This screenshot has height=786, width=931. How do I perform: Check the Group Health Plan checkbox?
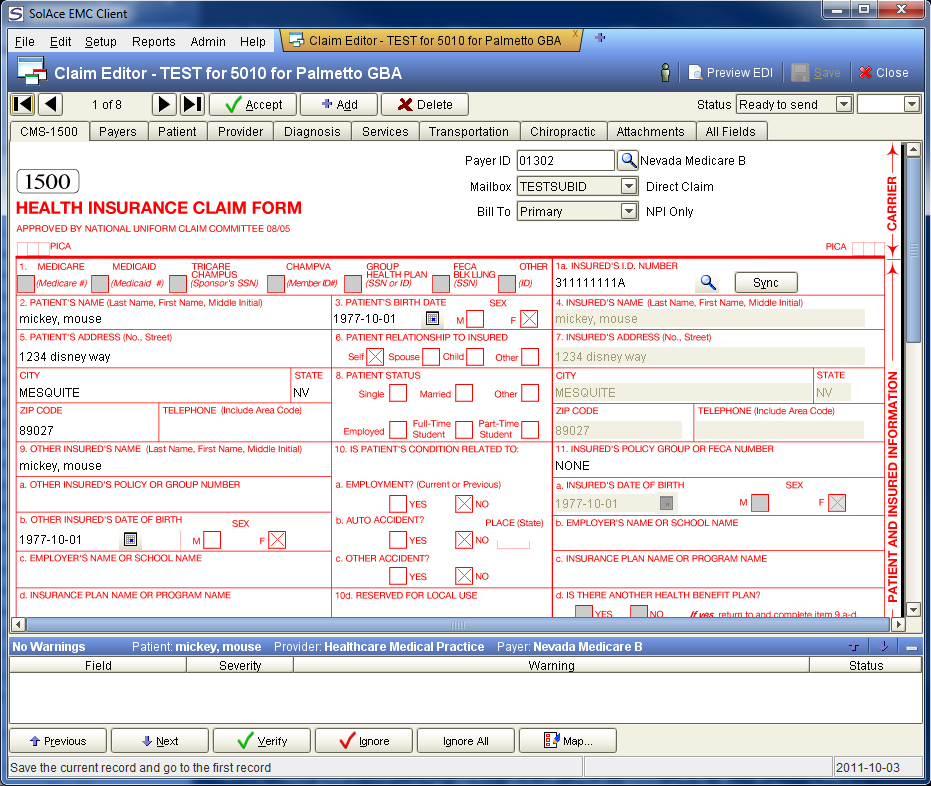pyautogui.click(x=353, y=284)
